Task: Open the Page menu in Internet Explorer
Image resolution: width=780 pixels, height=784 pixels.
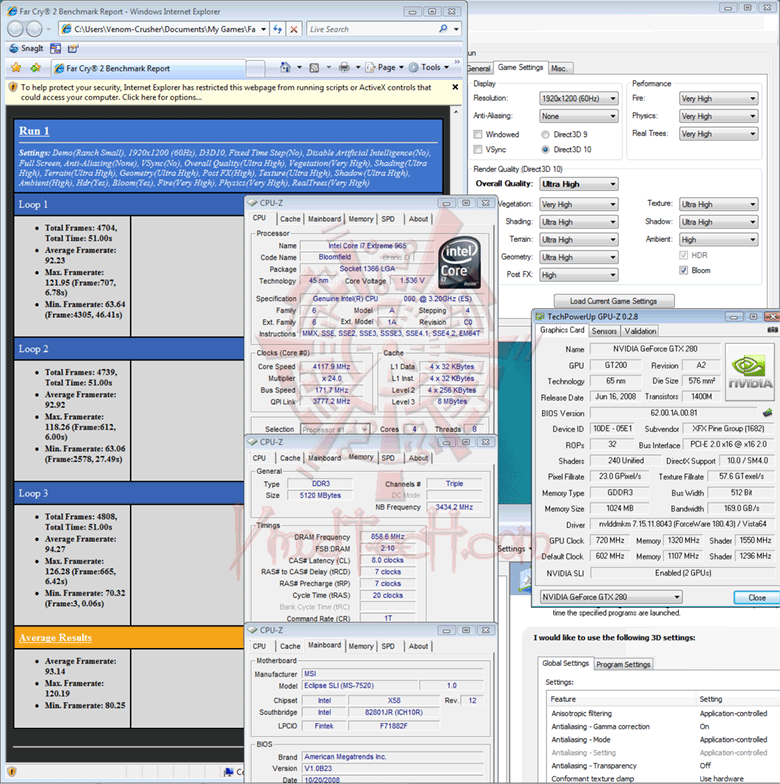Action: click(384, 68)
